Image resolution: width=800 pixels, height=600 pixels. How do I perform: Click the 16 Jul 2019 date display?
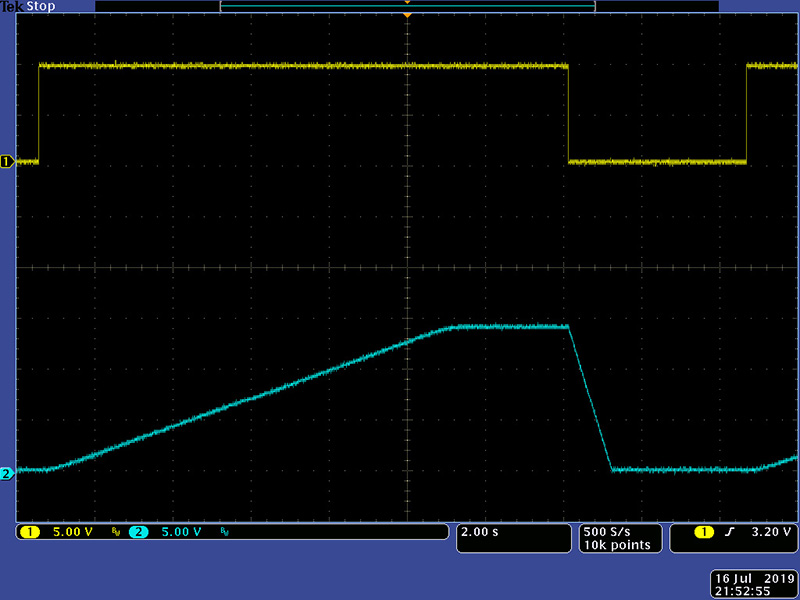click(x=751, y=579)
